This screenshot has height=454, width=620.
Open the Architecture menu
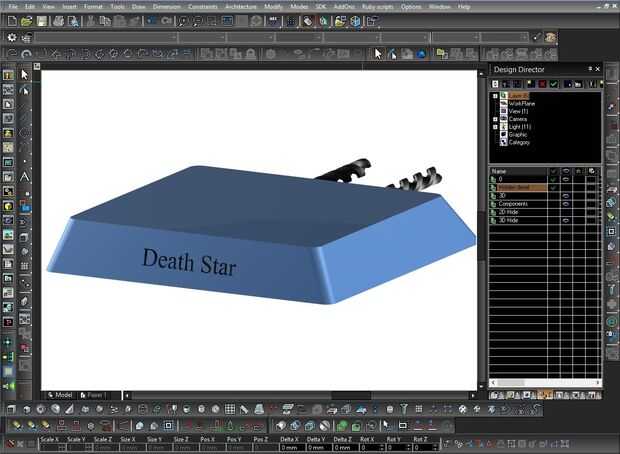click(241, 6)
